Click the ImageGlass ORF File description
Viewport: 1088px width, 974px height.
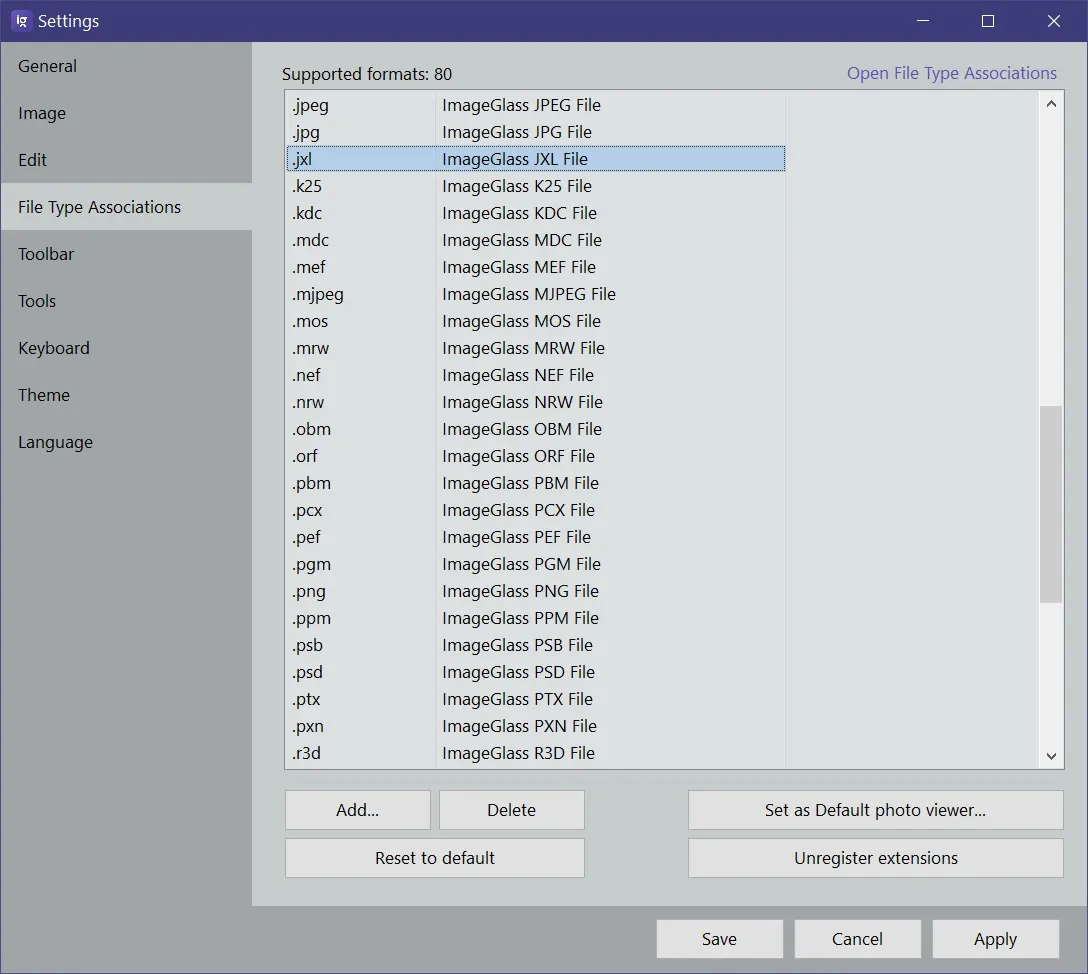tap(518, 456)
